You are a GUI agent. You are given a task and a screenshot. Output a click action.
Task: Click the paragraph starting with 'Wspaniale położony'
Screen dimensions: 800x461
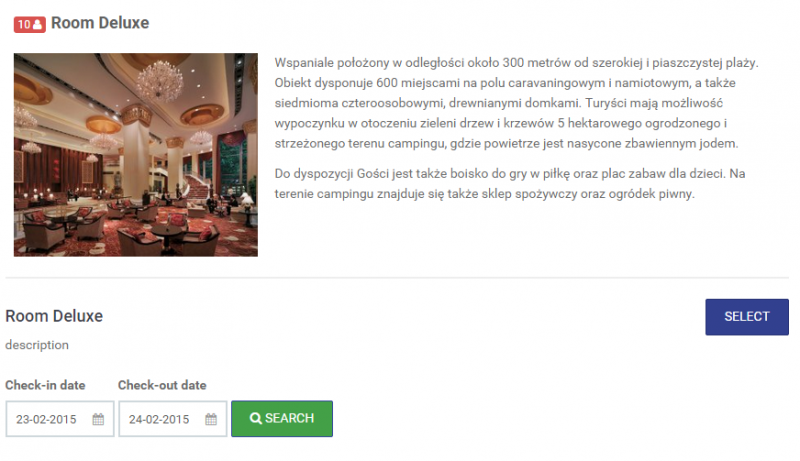pos(516,103)
